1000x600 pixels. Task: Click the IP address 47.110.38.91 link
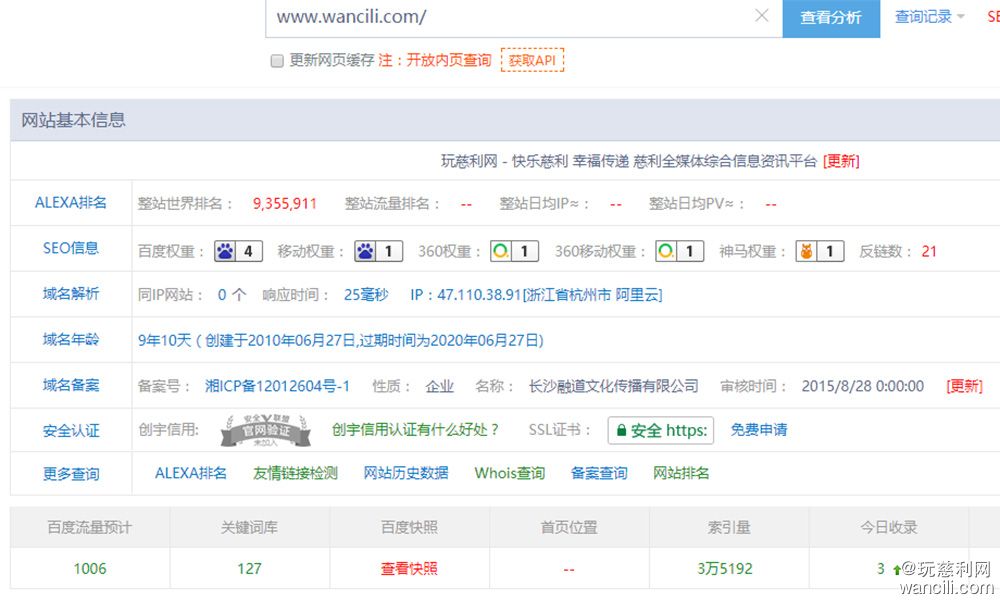(x=536, y=295)
